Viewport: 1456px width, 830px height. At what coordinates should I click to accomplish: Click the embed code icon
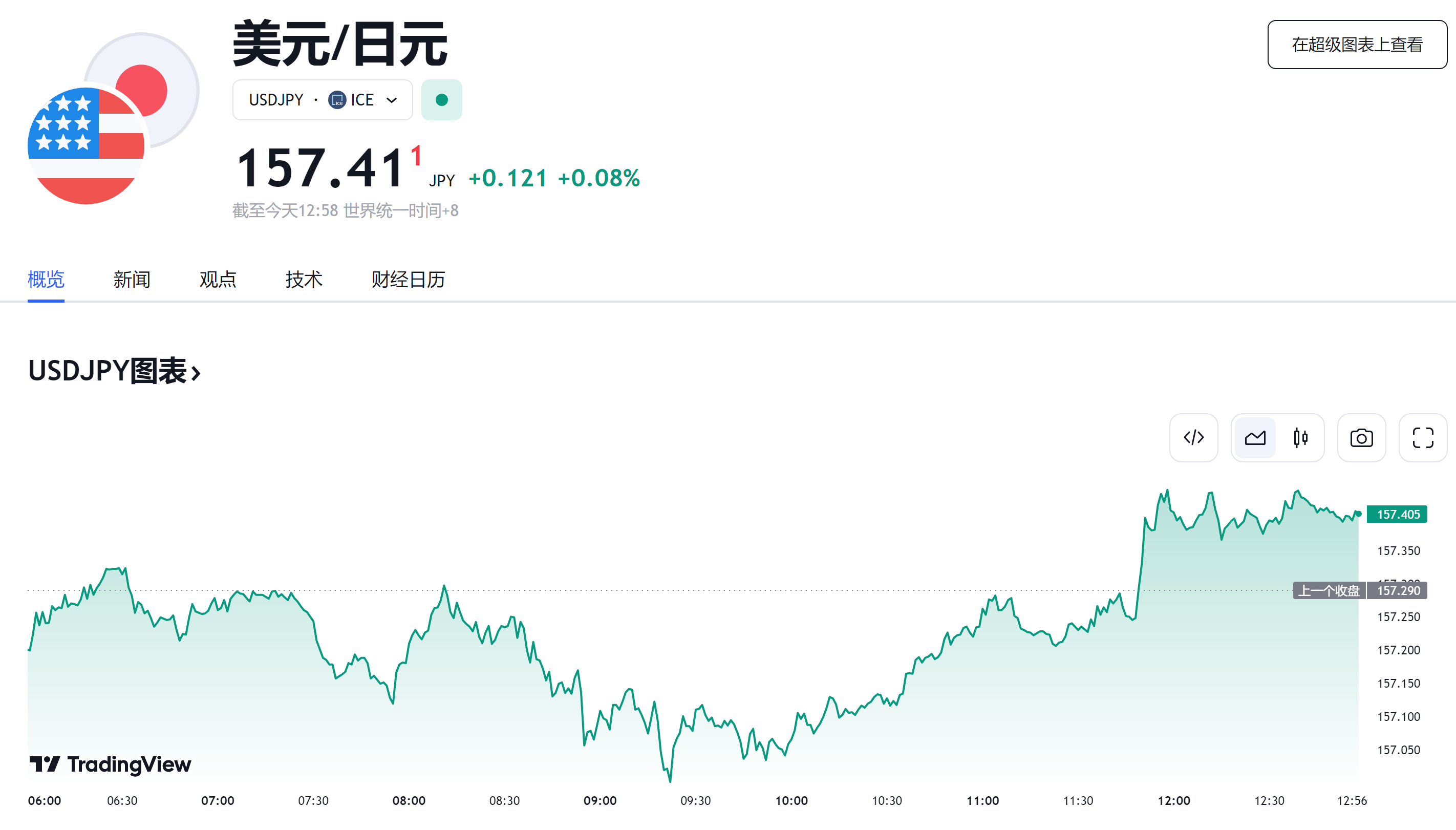1193,438
